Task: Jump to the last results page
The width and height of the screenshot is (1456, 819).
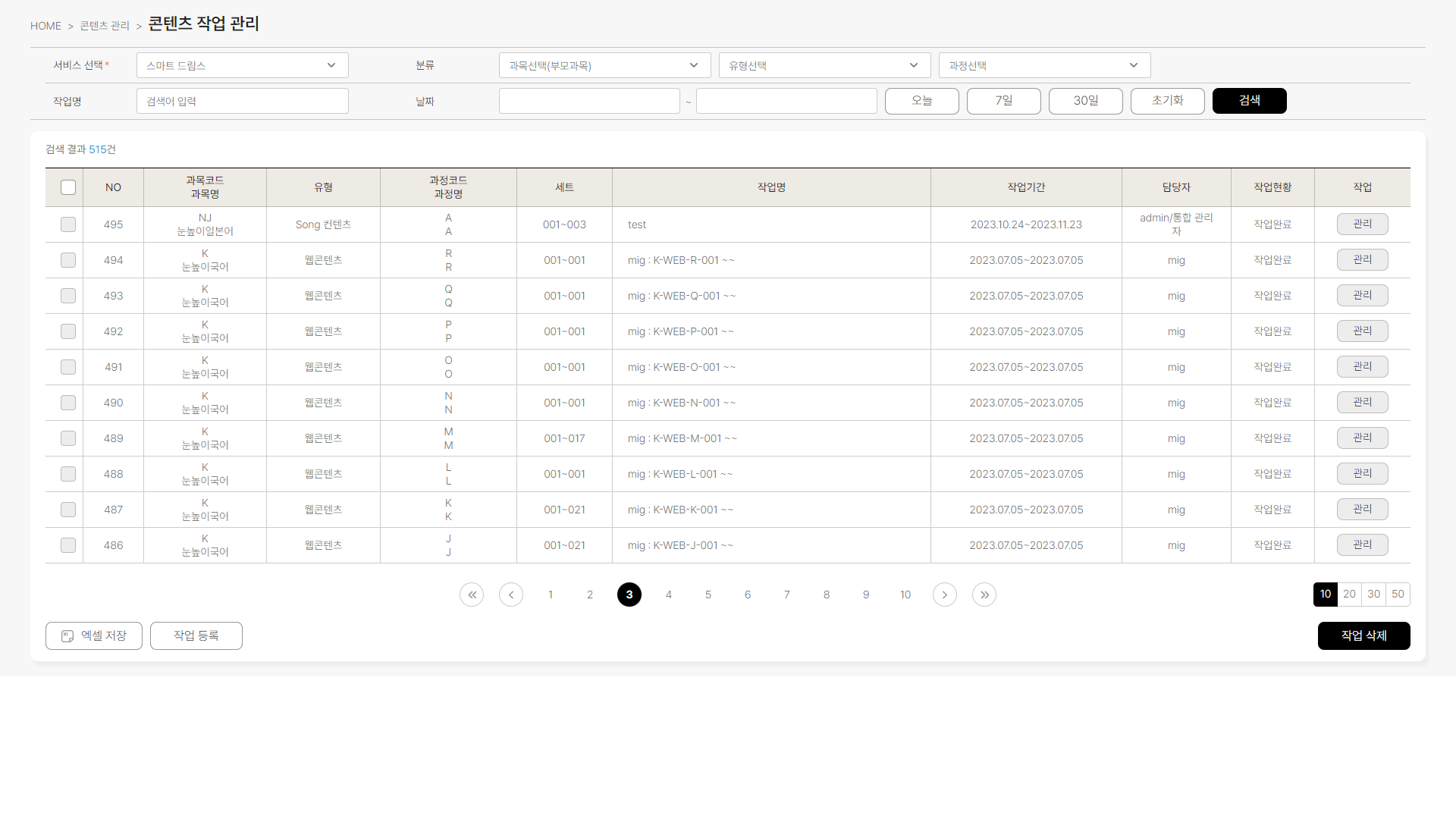Action: 984,595
